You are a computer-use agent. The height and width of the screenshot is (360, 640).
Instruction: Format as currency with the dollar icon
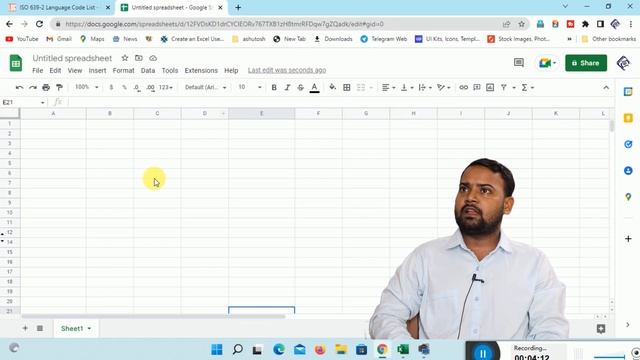111,87
